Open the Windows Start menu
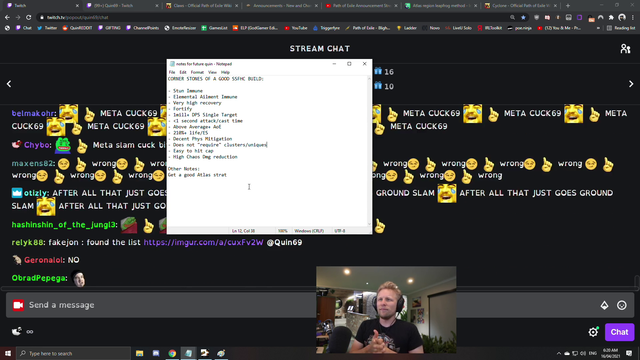 pos(8,353)
